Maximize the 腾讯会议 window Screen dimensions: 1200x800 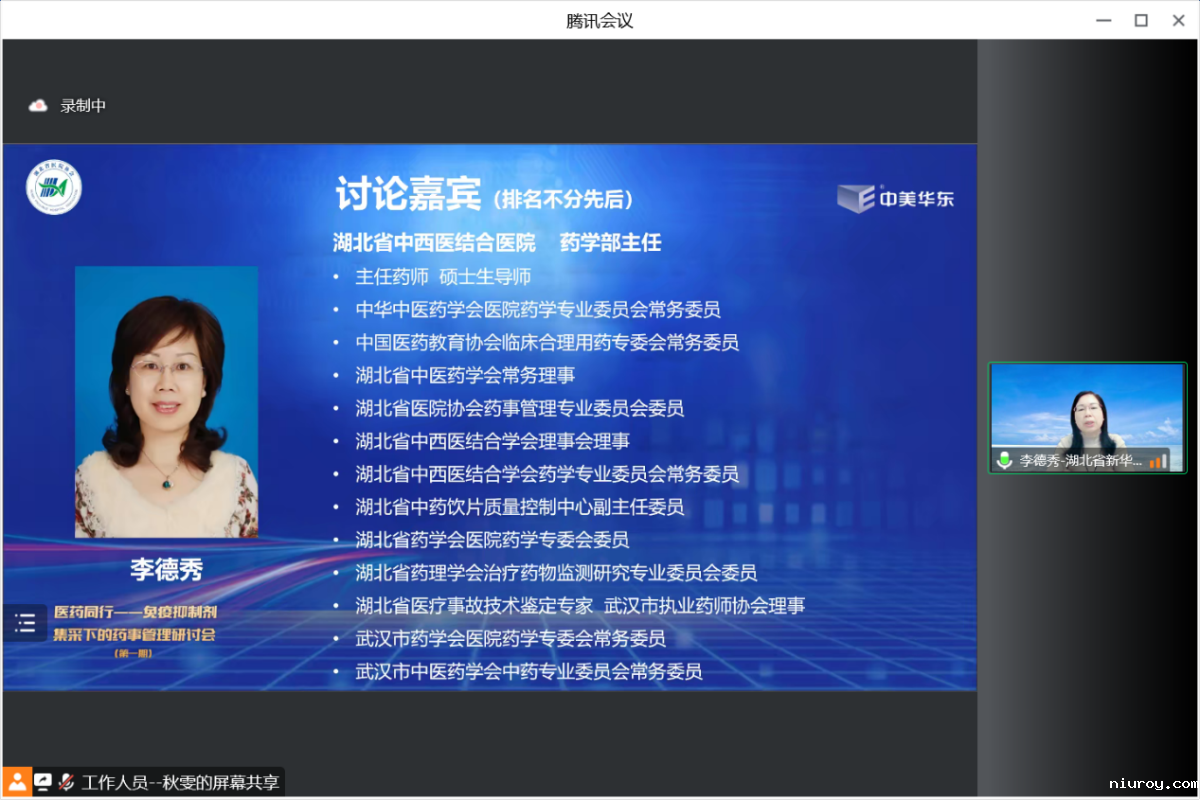click(x=1140, y=20)
